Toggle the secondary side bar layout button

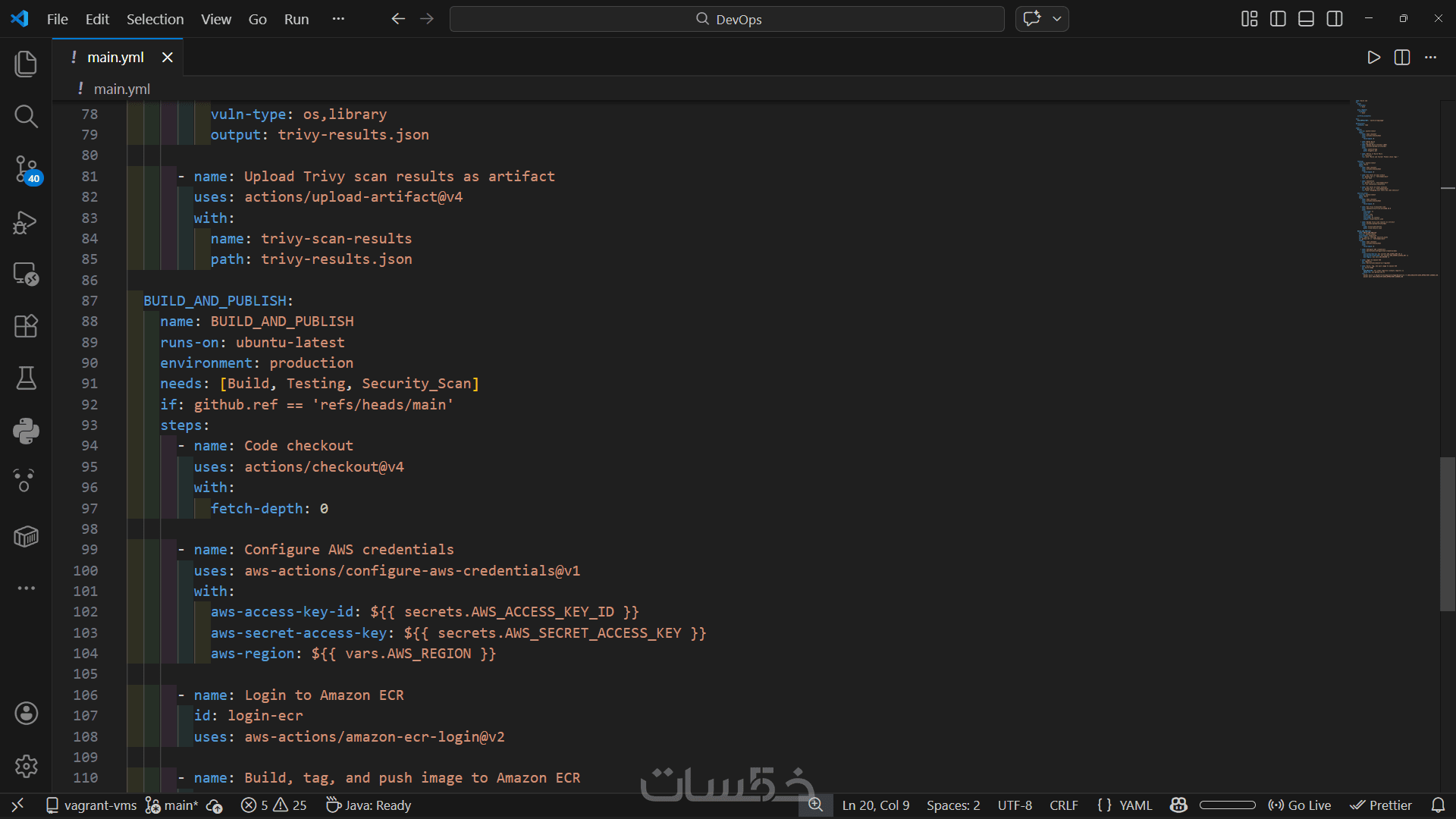pos(1335,19)
